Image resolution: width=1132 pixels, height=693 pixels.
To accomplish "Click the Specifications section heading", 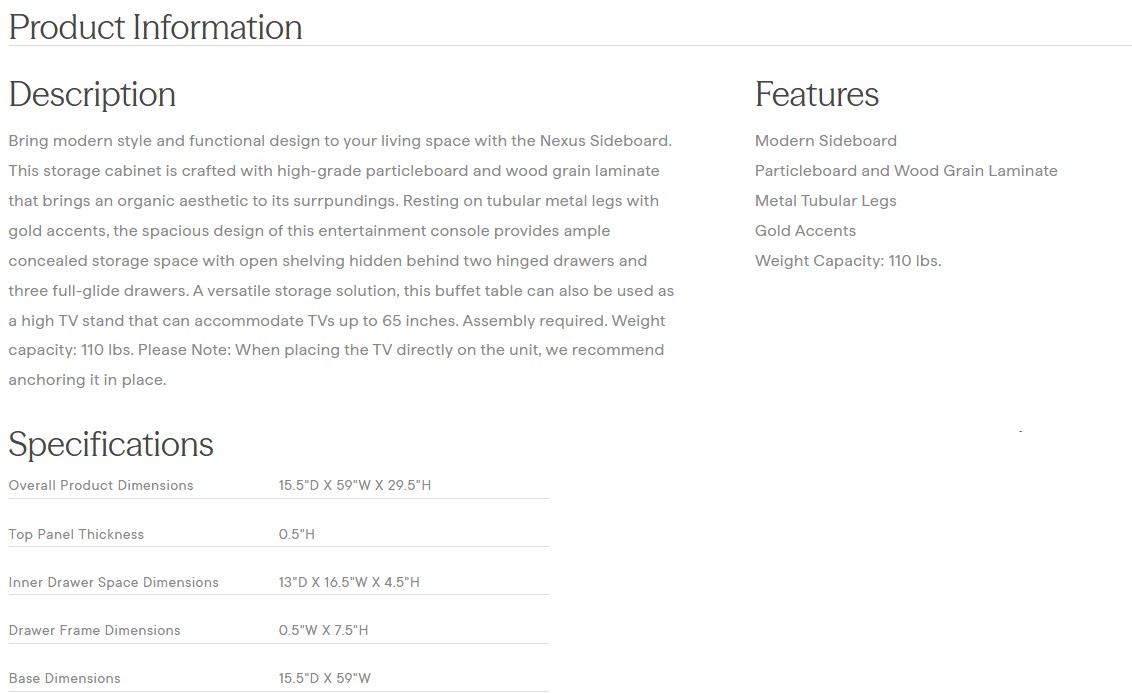I will pos(111,444).
